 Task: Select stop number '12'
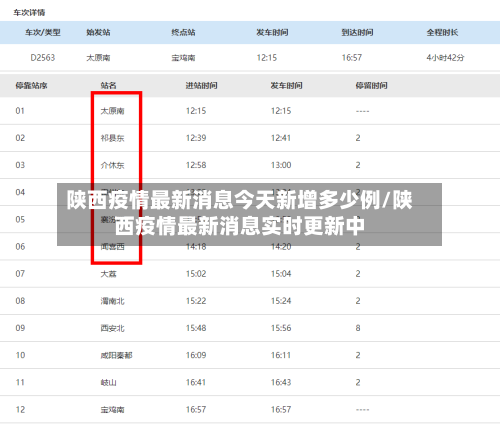(20, 410)
